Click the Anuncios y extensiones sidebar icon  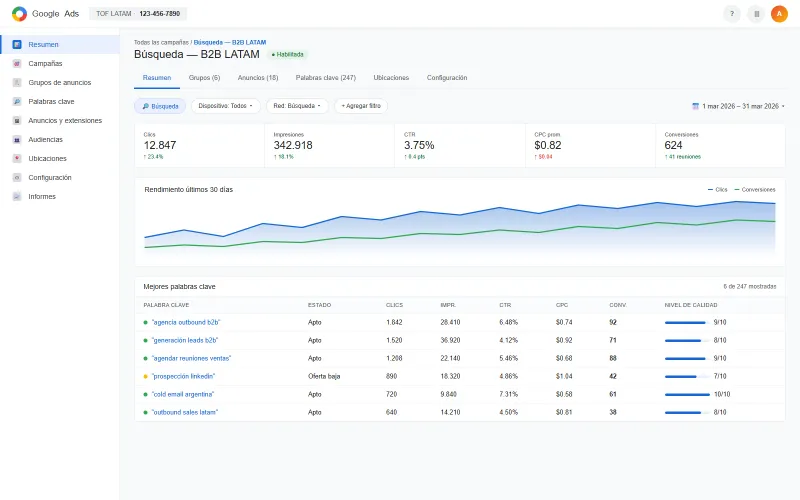(17, 120)
